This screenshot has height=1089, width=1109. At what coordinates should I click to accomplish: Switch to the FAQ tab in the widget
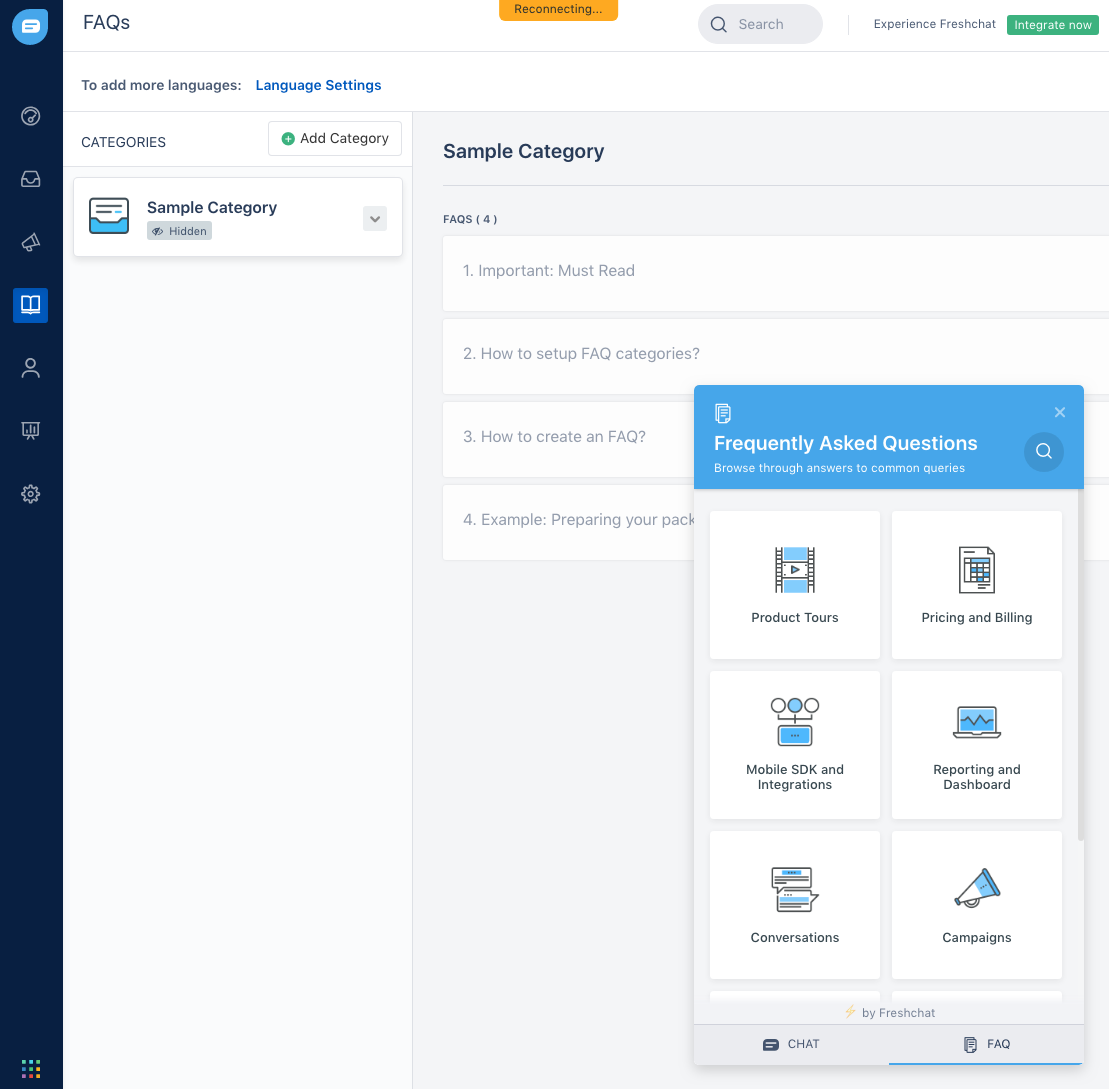(986, 1044)
